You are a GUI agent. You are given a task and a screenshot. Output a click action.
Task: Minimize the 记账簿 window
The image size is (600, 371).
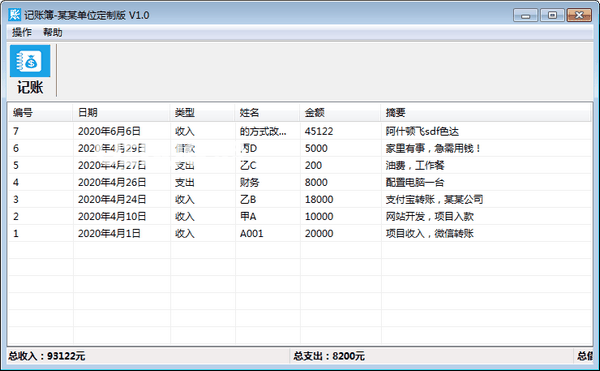(x=525, y=15)
